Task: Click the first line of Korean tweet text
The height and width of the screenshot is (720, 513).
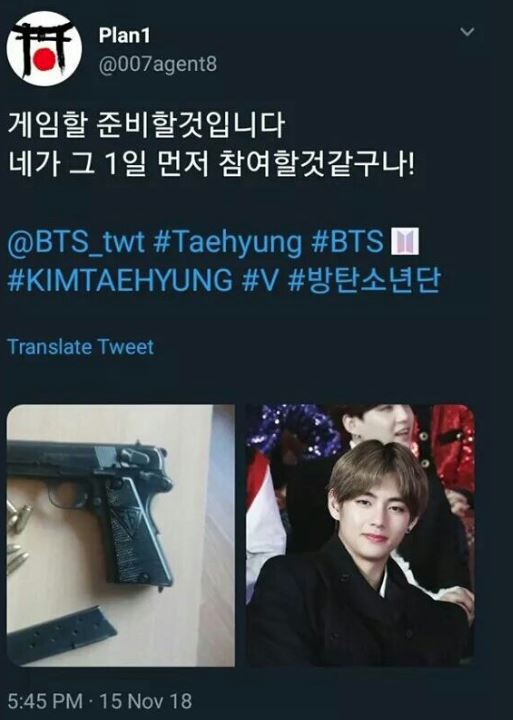Action: [147, 125]
